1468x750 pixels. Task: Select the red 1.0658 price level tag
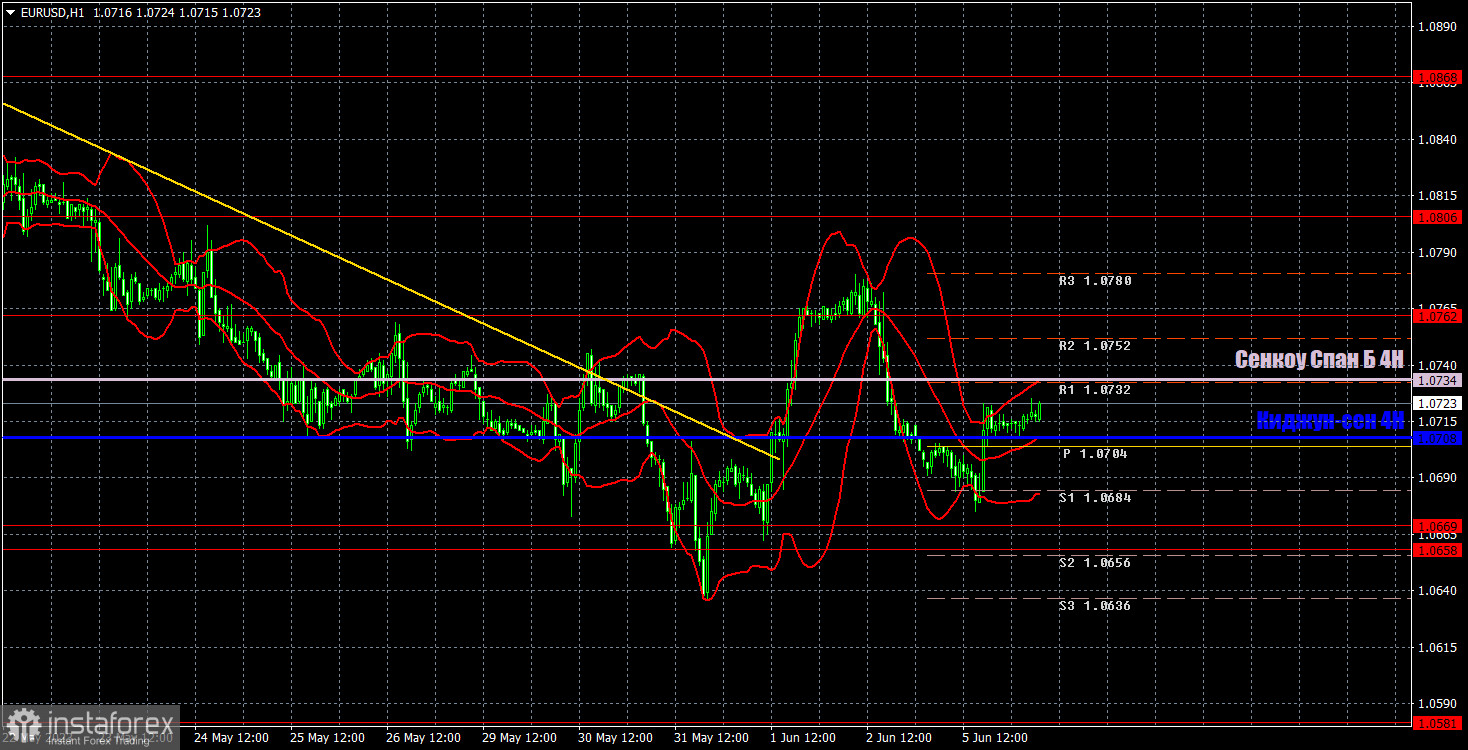click(1438, 550)
